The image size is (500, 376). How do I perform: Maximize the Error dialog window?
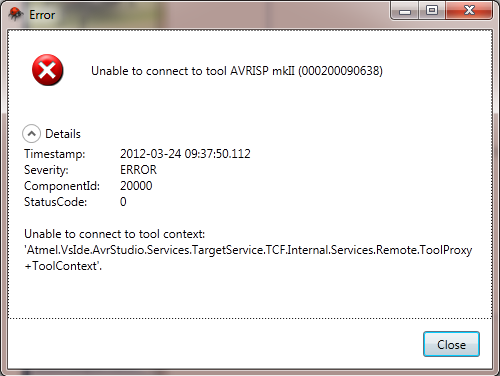click(432, 11)
